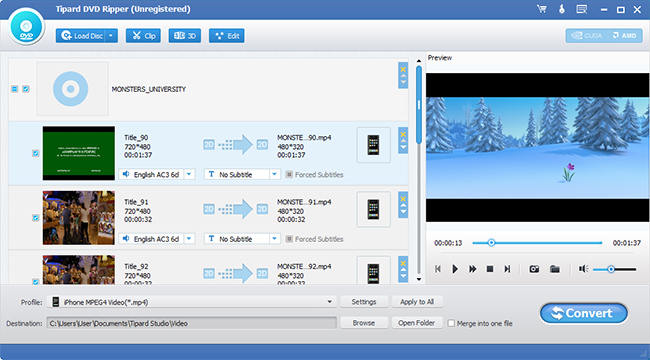Adjust the volume slider
This screenshot has height=360, width=650.
pos(614,270)
